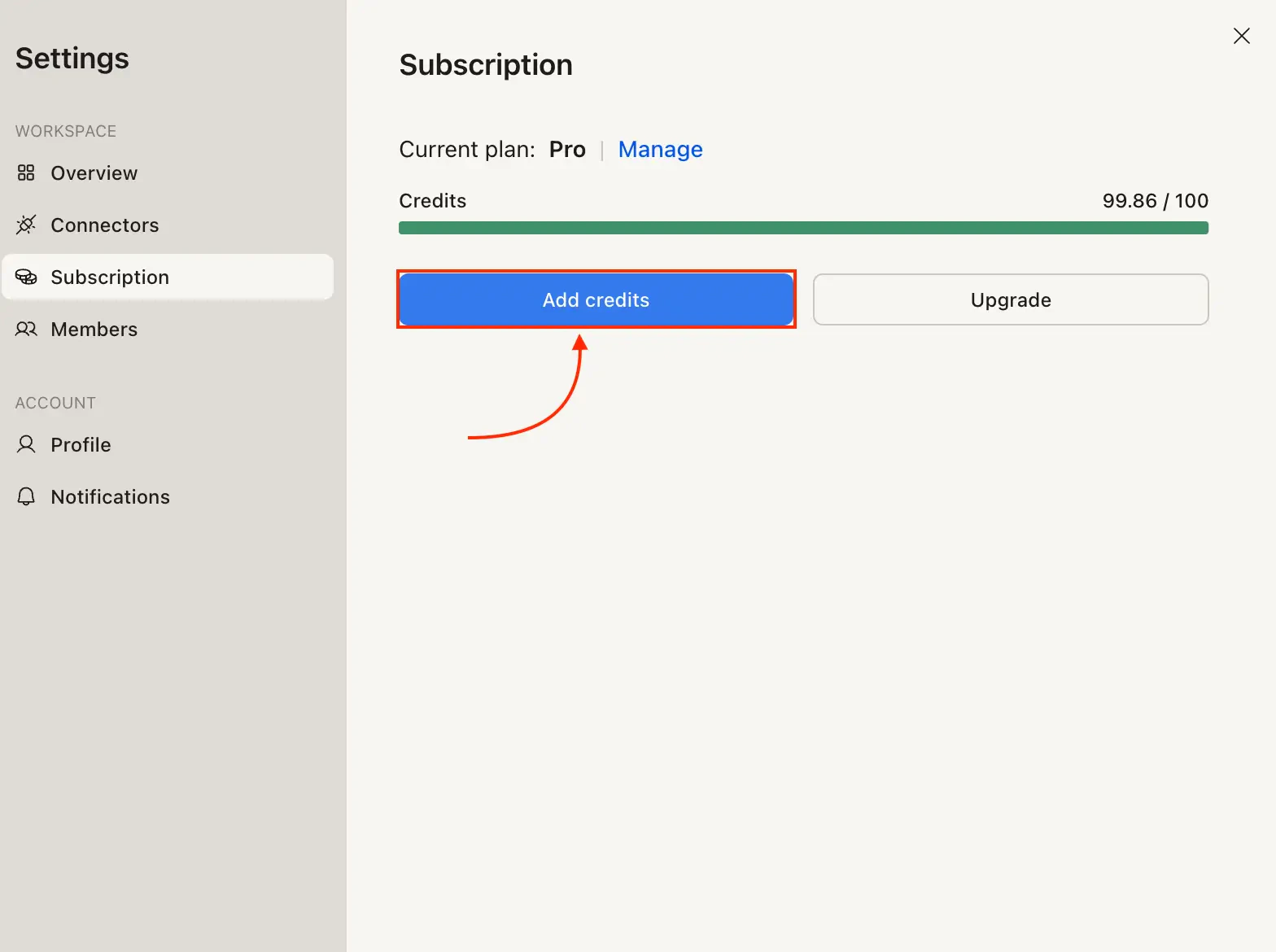Click the Add credits button
1276x952 pixels.
click(596, 299)
